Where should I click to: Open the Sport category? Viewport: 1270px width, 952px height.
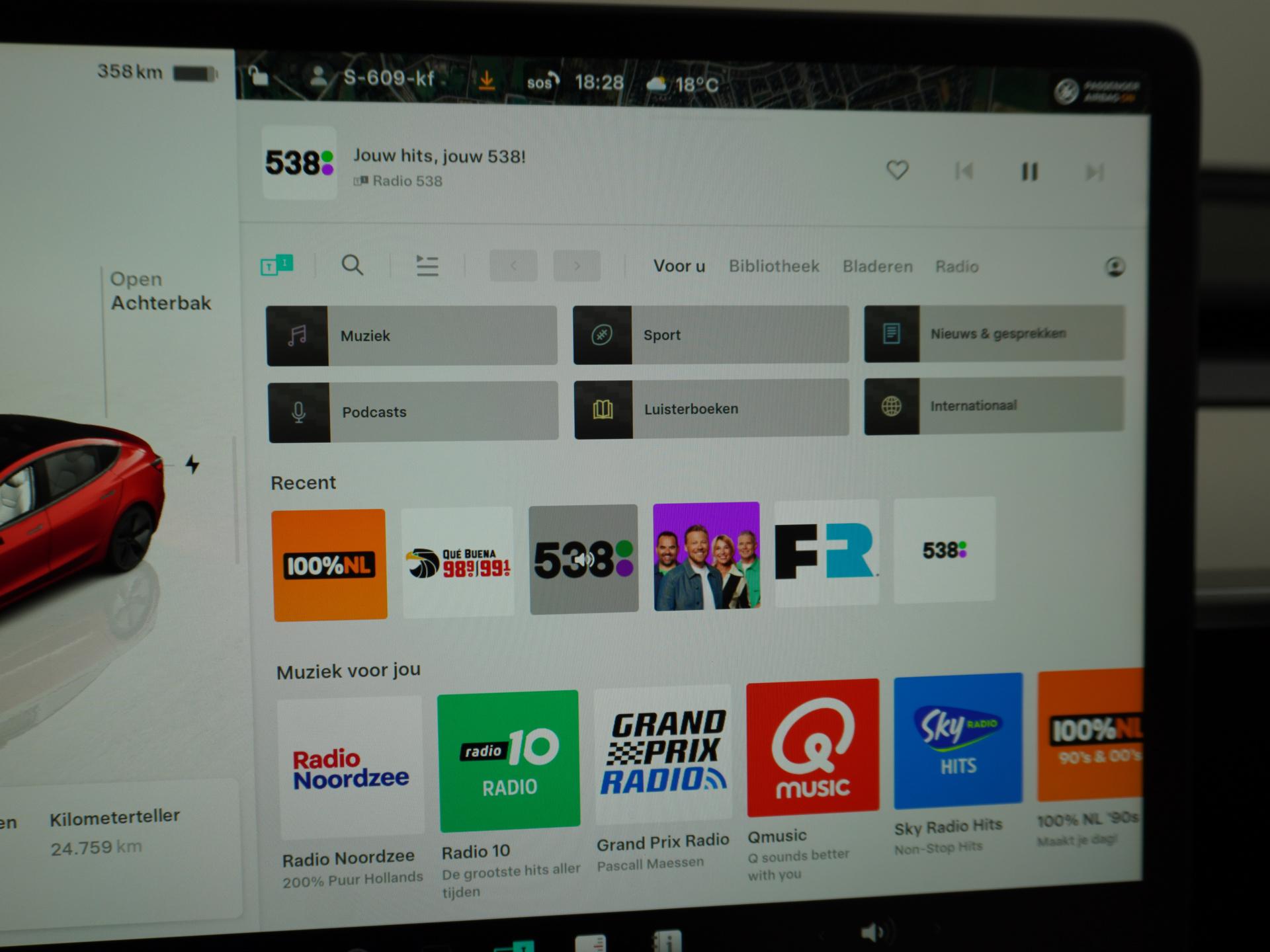pyautogui.click(x=711, y=335)
